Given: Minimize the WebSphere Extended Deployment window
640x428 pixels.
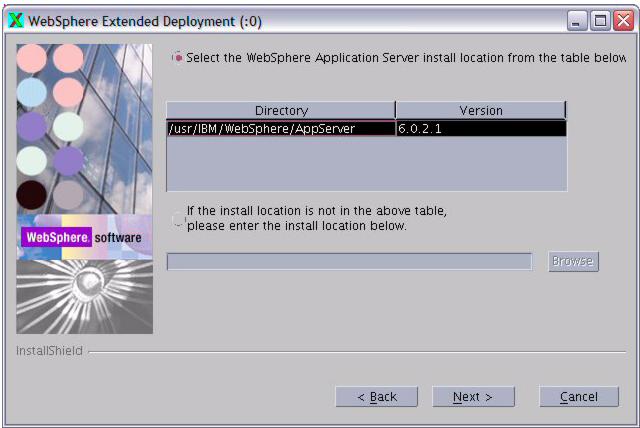Looking at the screenshot, I should 577,21.
